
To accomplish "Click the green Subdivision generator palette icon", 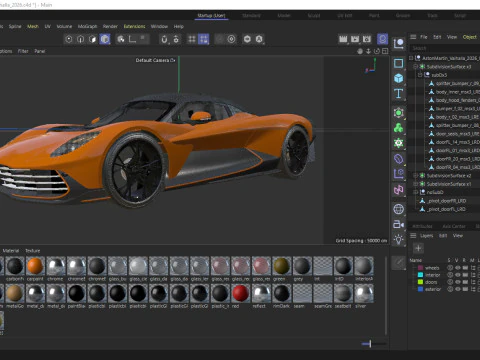I will point(399,113).
